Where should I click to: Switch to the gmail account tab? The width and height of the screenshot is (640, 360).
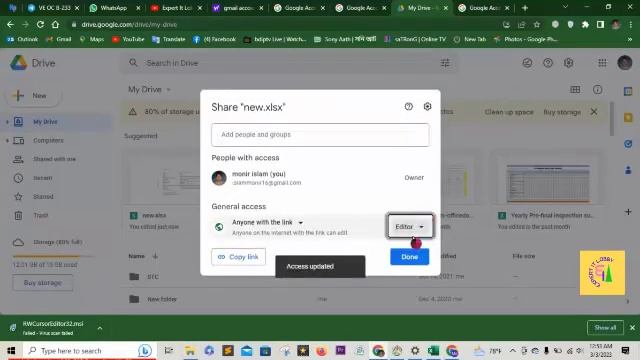coord(238,8)
